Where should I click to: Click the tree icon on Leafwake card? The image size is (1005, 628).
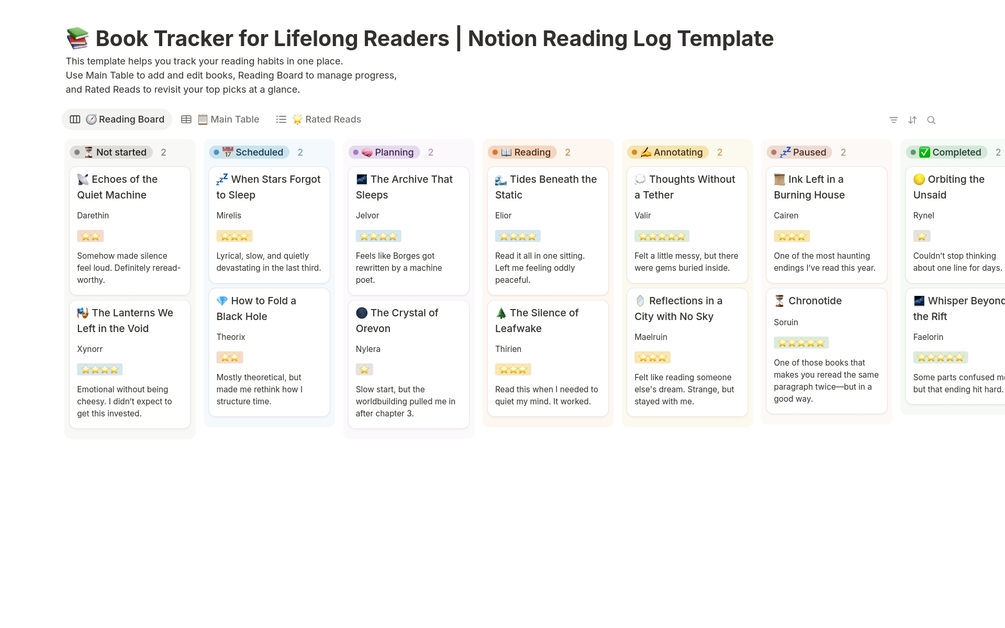click(x=501, y=313)
